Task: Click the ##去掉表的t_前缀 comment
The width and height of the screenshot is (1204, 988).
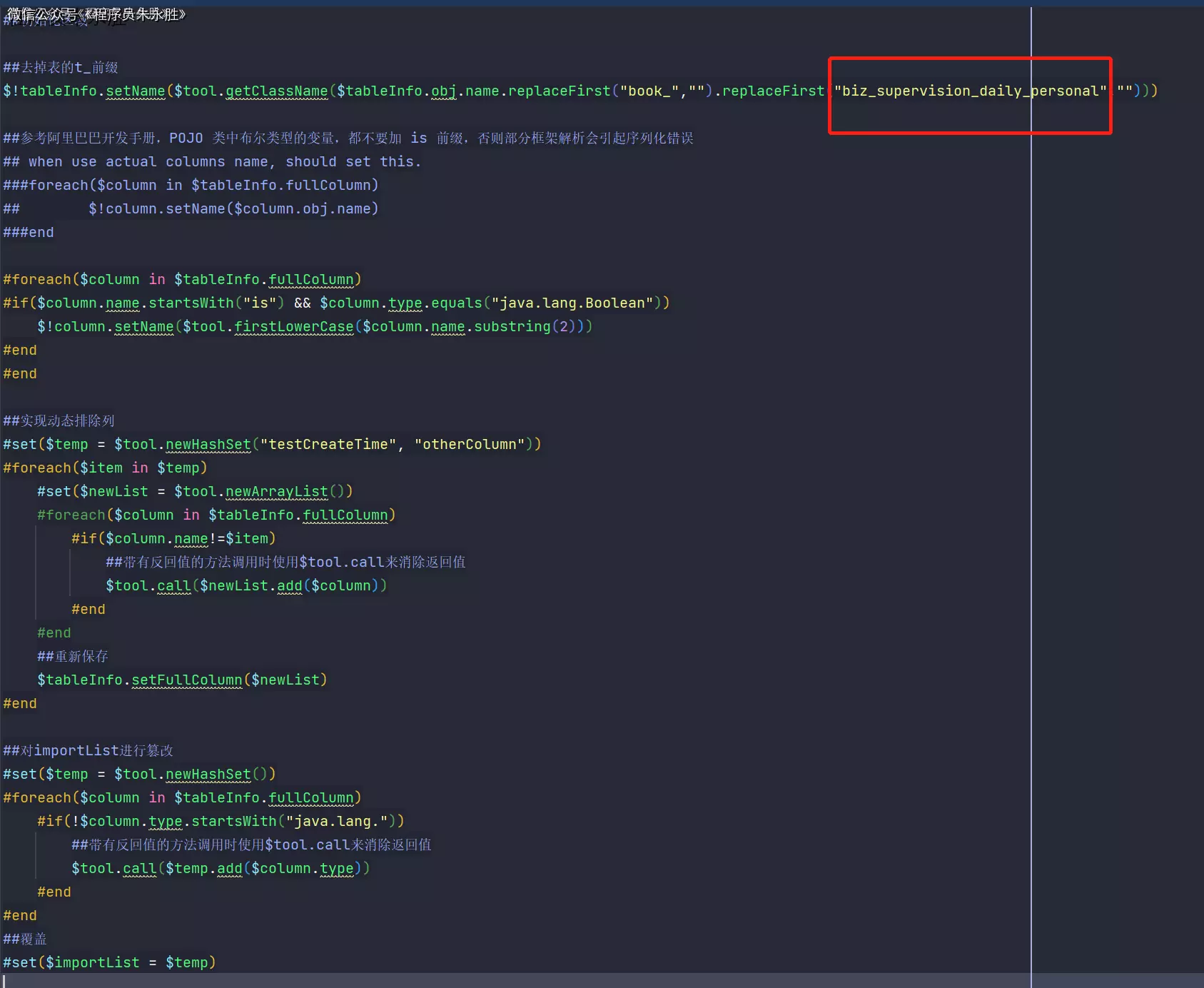Action: pyautogui.click(x=61, y=68)
